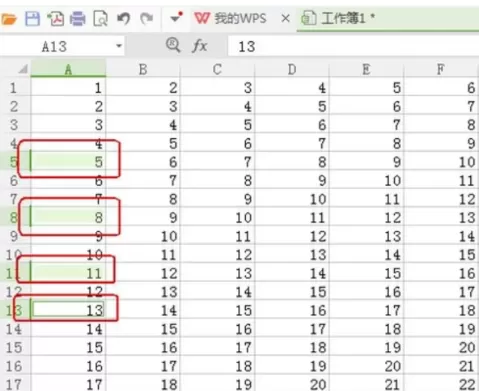Open Print Preview icon

tap(100, 19)
